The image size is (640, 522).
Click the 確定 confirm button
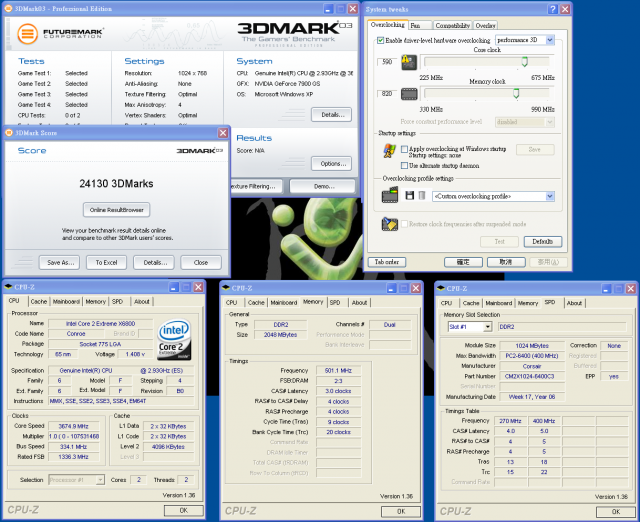pos(463,262)
